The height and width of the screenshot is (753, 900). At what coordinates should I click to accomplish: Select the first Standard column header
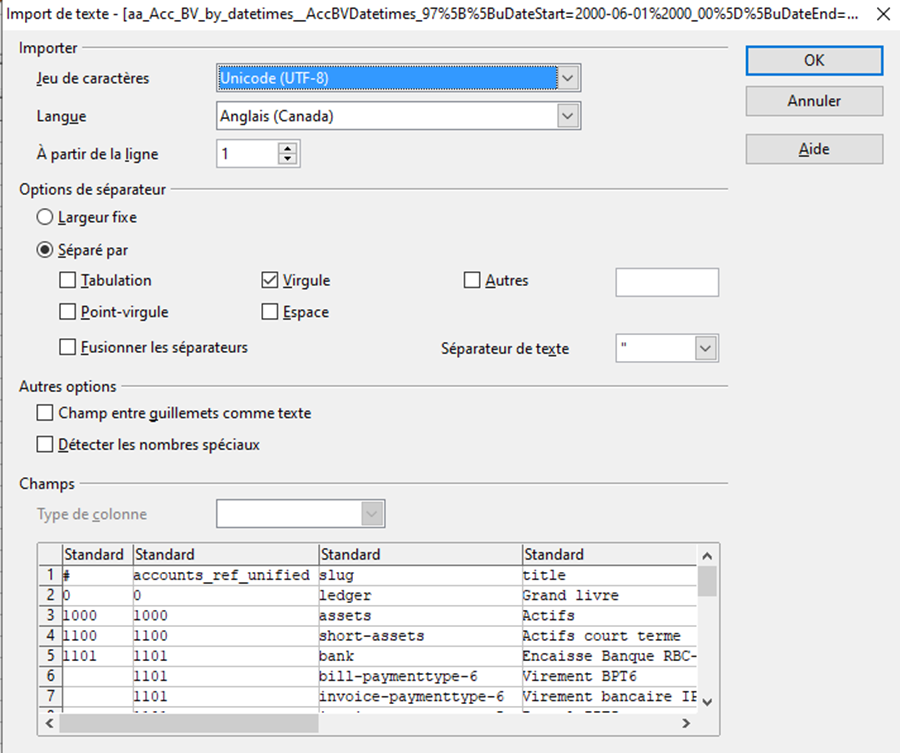tap(95, 554)
